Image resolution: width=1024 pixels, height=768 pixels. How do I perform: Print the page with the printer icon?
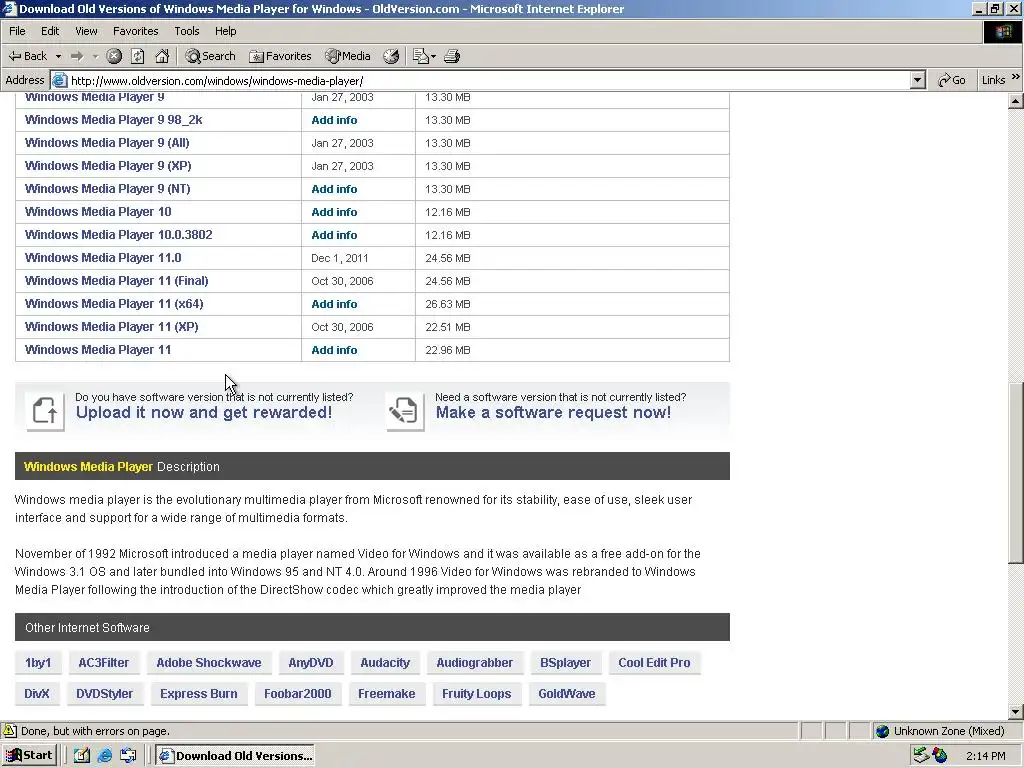pyautogui.click(x=452, y=56)
